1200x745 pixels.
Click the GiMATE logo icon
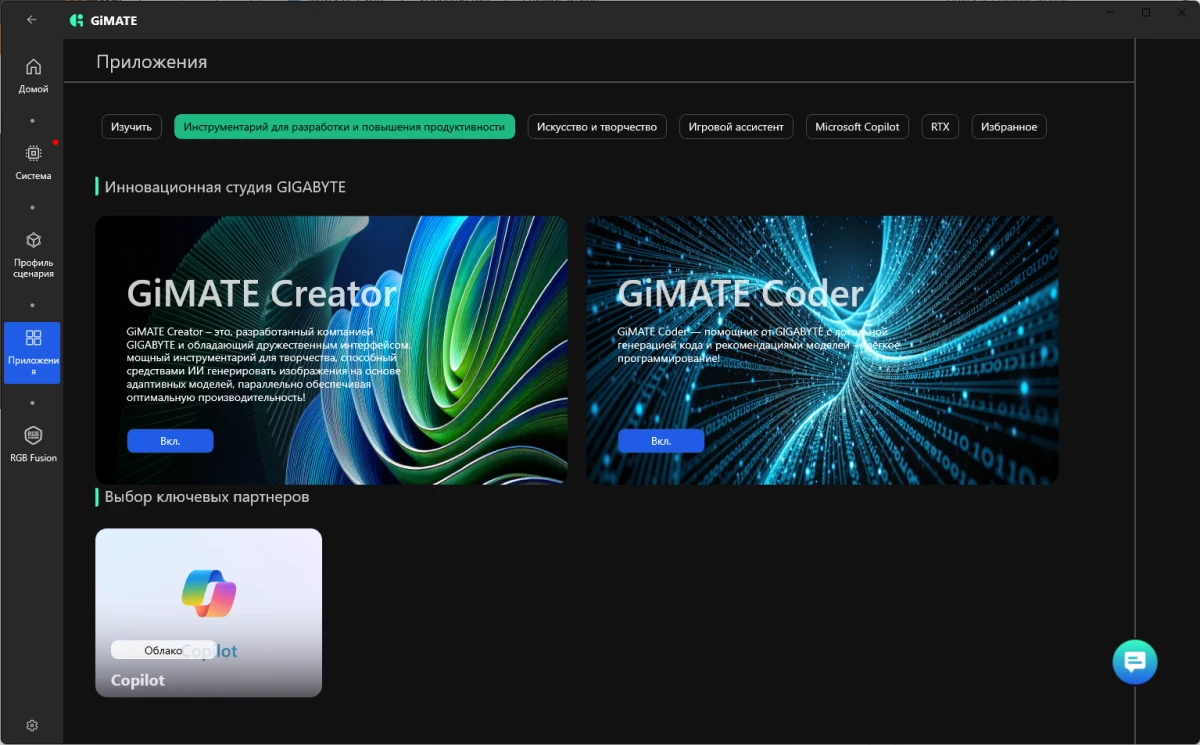click(x=77, y=20)
